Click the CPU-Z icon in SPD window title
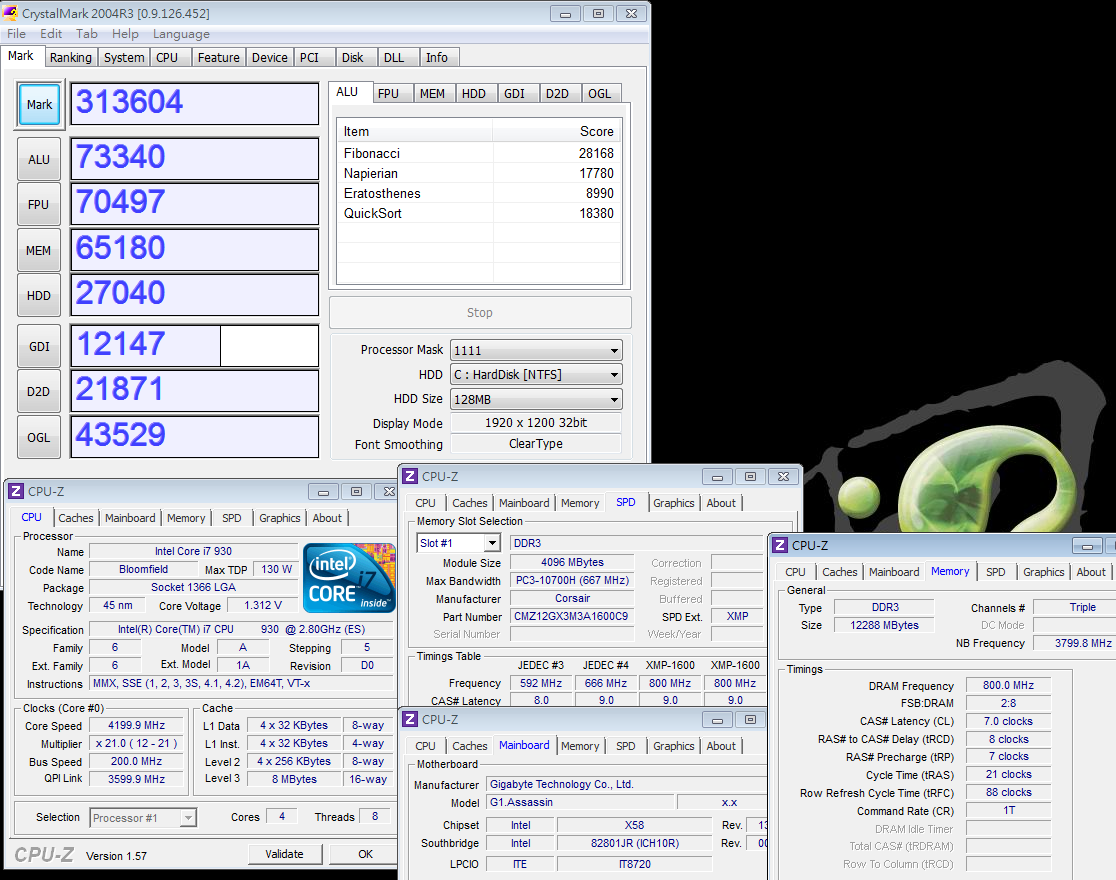 [x=409, y=477]
